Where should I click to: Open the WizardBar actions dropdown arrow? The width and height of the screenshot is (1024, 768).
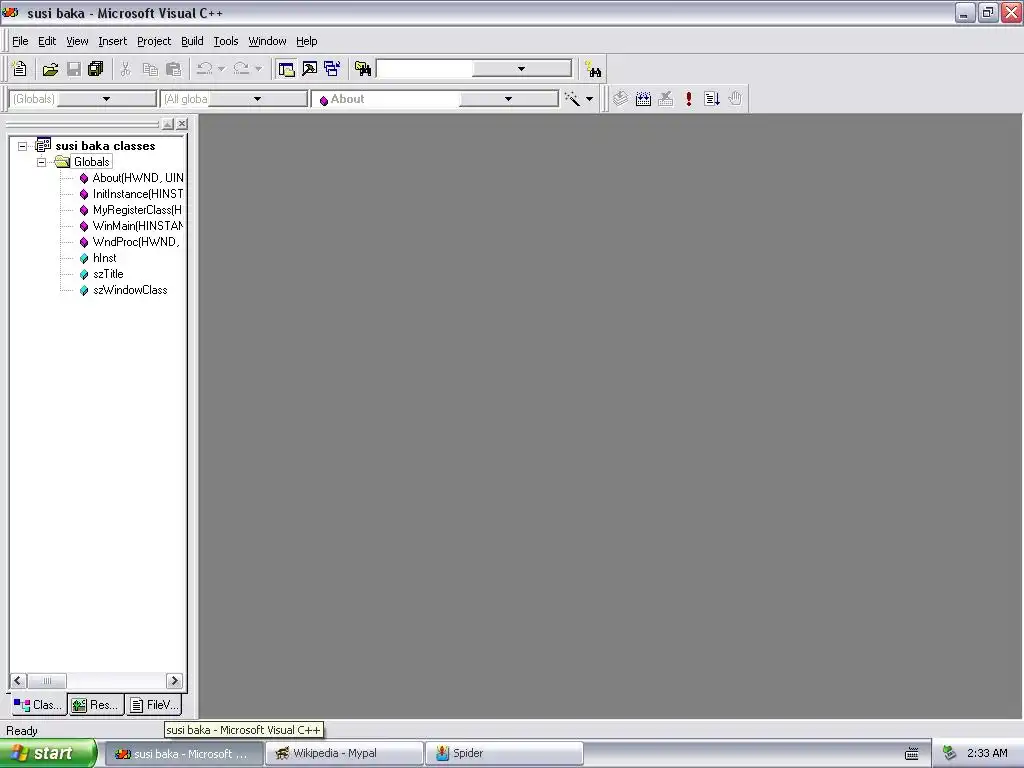pos(589,99)
